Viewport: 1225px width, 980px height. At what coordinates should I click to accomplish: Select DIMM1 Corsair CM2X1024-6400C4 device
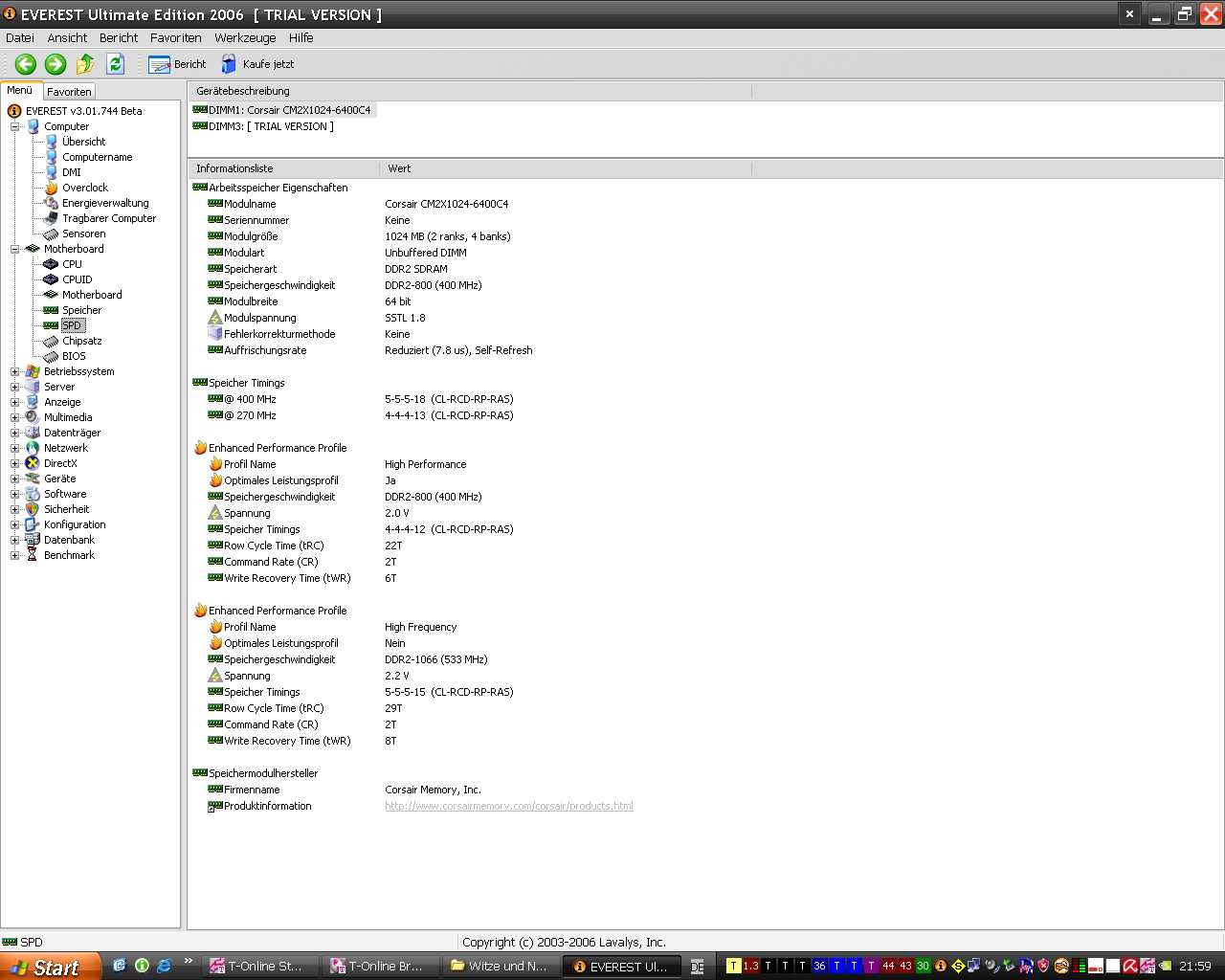[283, 110]
